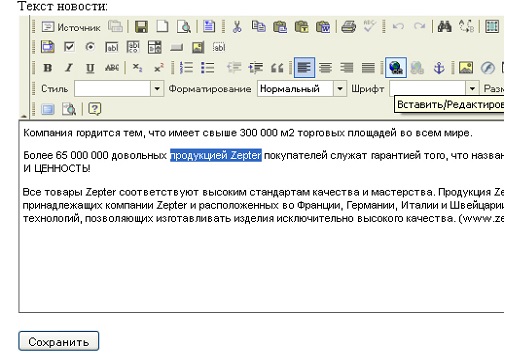Screen dimensions: 505x361
Task: Copy the selected text
Action: [259, 27]
